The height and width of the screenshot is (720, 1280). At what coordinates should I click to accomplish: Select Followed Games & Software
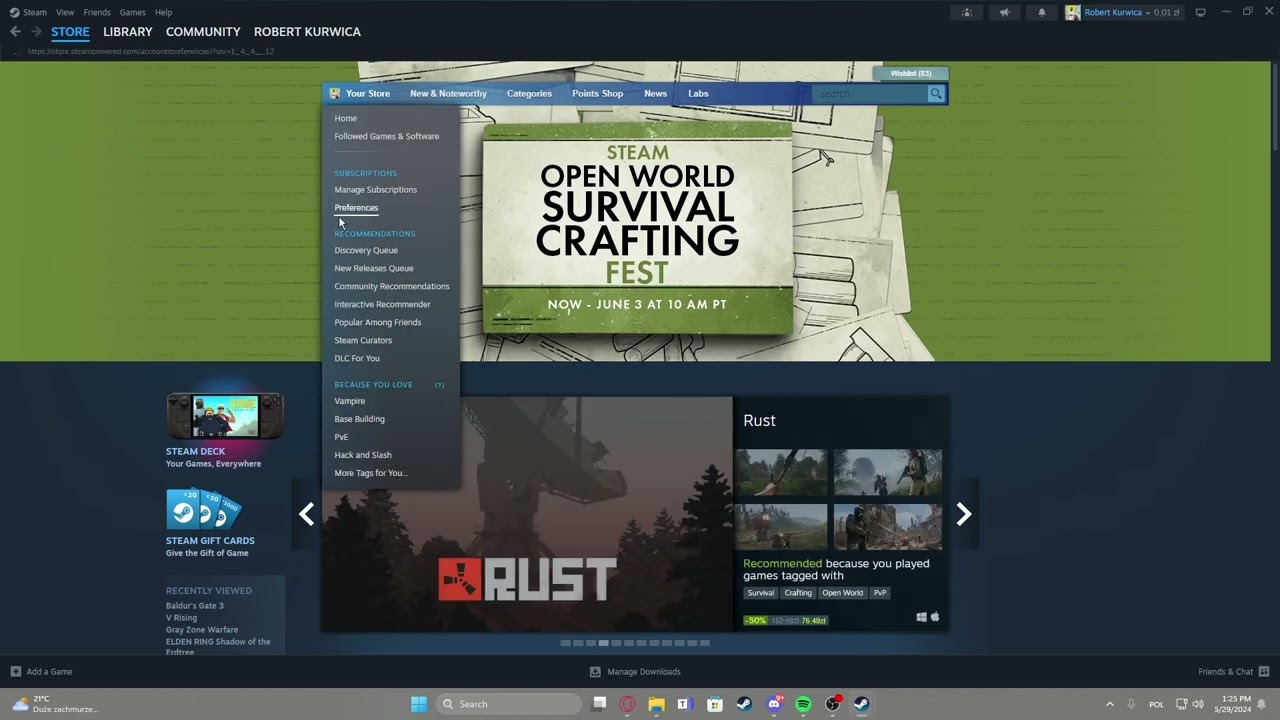point(386,136)
